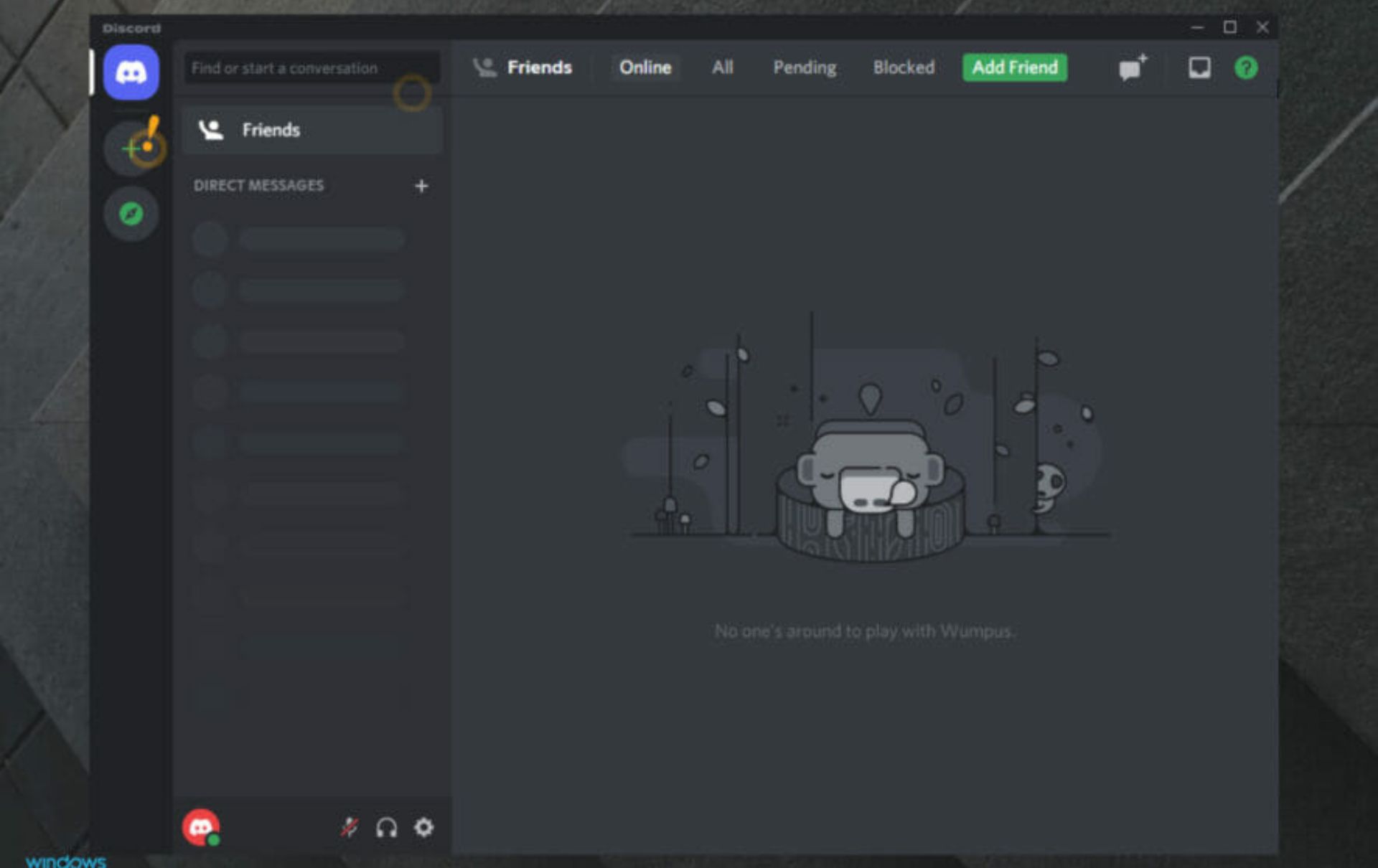Add a server with the plus icon
The height and width of the screenshot is (868, 1378).
click(131, 148)
